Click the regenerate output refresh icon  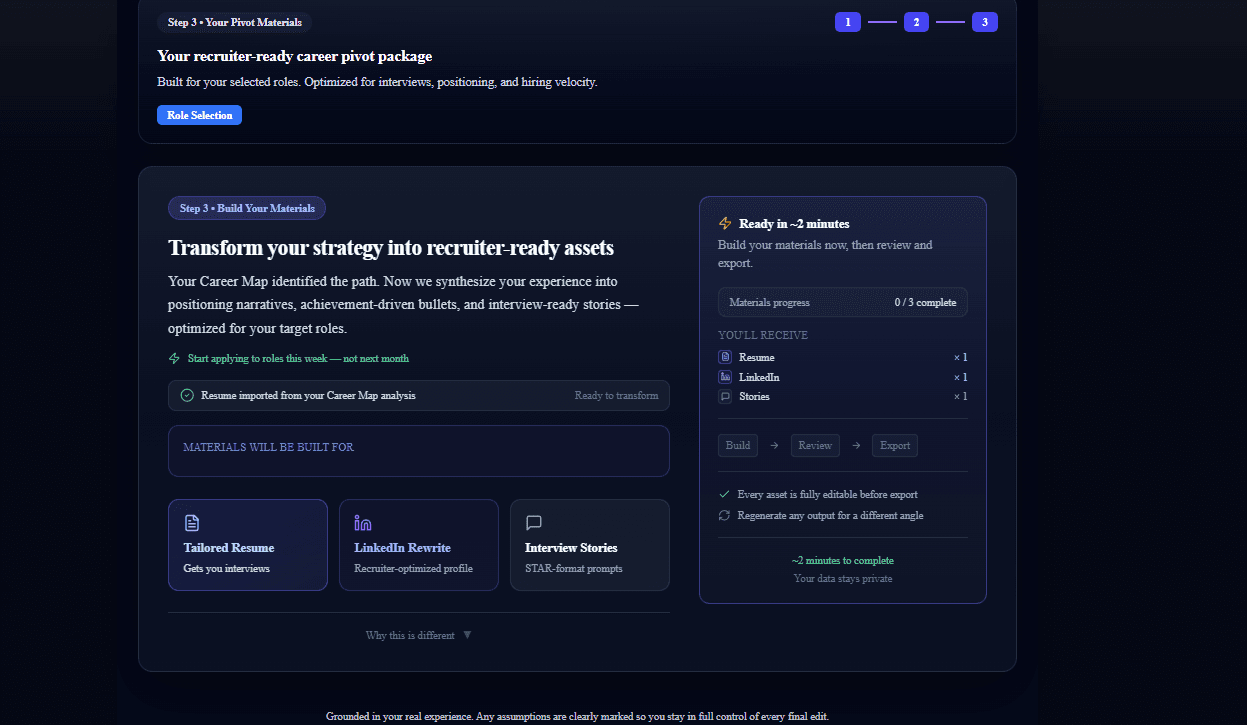click(x=724, y=514)
